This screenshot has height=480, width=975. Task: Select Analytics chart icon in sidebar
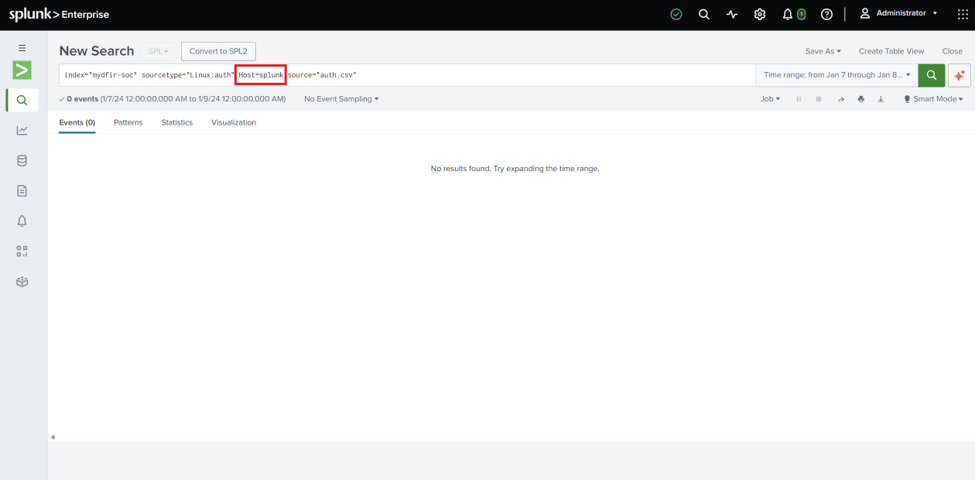(22, 130)
